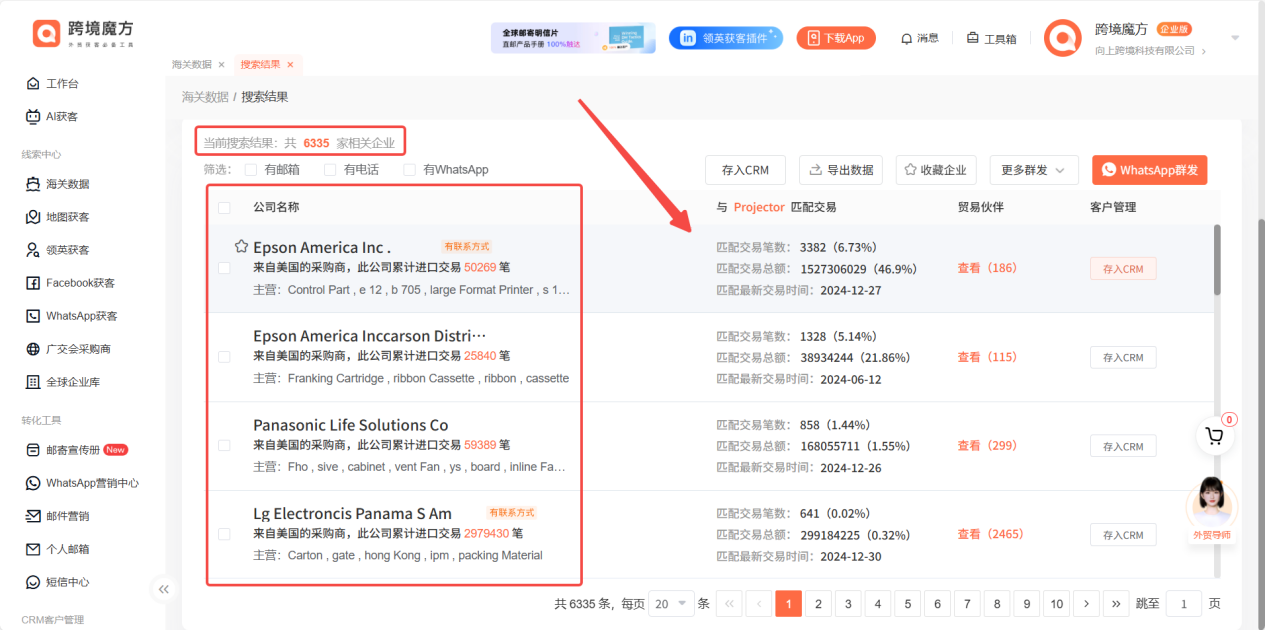Image resolution: width=1265 pixels, height=630 pixels.
Task: Click the 跨境魔方 logo icon
Action: coord(47,33)
